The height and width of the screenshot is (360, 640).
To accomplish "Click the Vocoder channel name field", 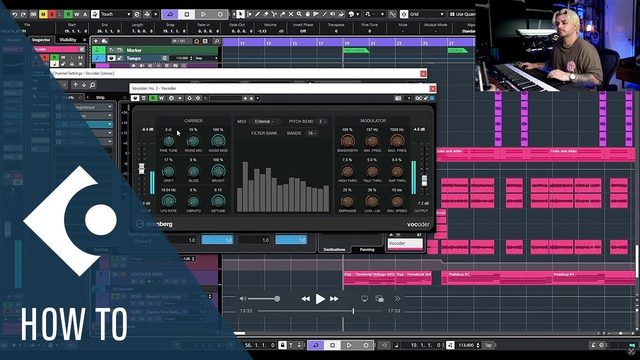I will point(405,244).
